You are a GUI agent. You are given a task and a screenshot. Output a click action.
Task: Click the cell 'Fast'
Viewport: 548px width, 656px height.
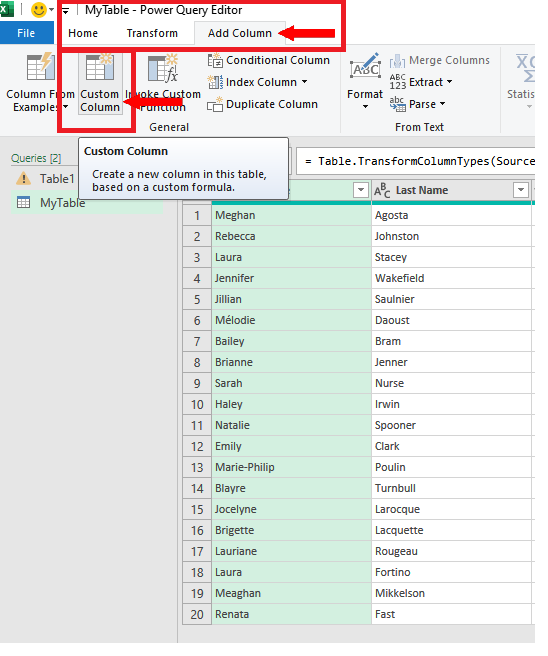[452, 615]
